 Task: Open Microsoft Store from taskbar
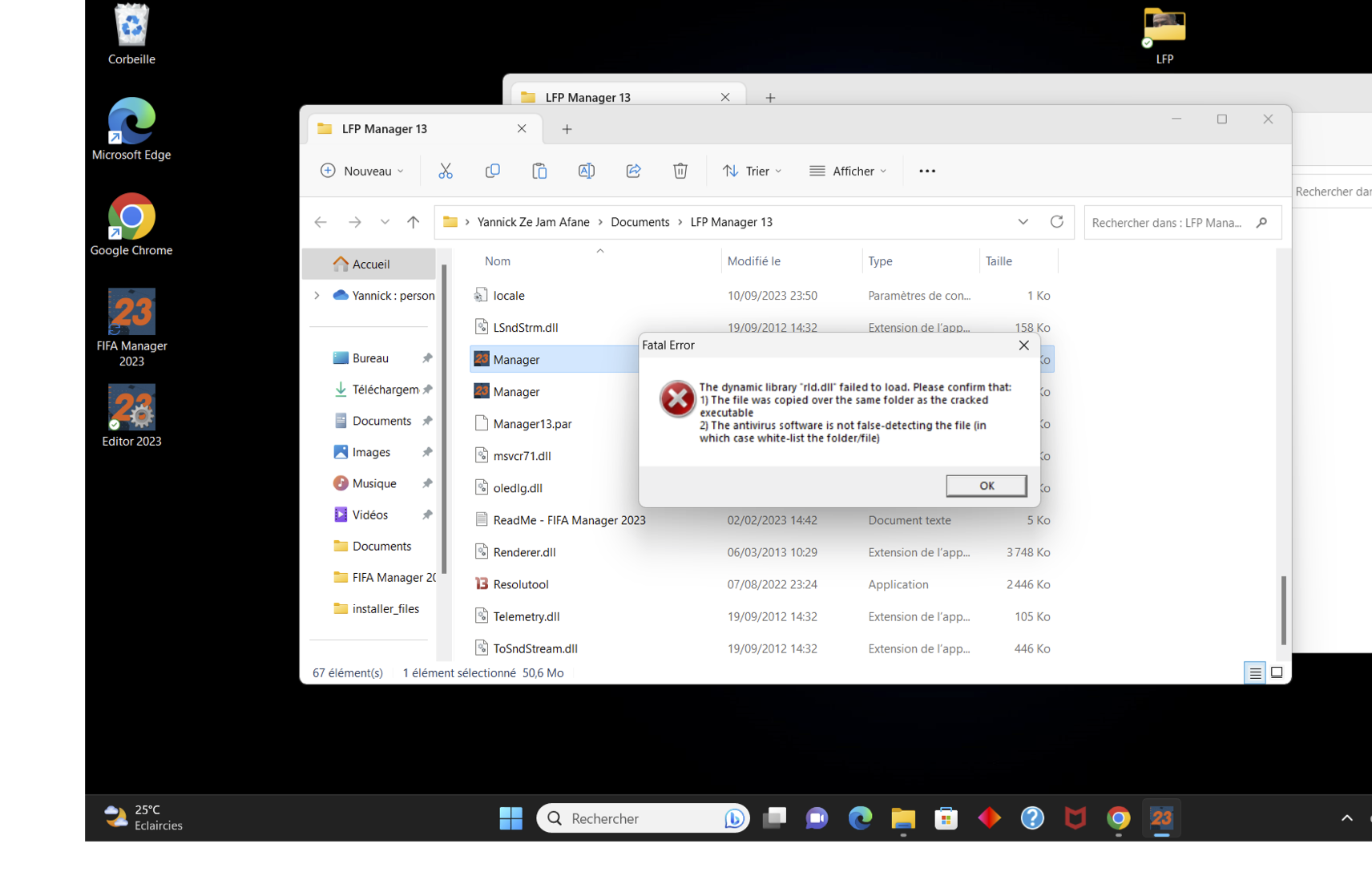[946, 818]
